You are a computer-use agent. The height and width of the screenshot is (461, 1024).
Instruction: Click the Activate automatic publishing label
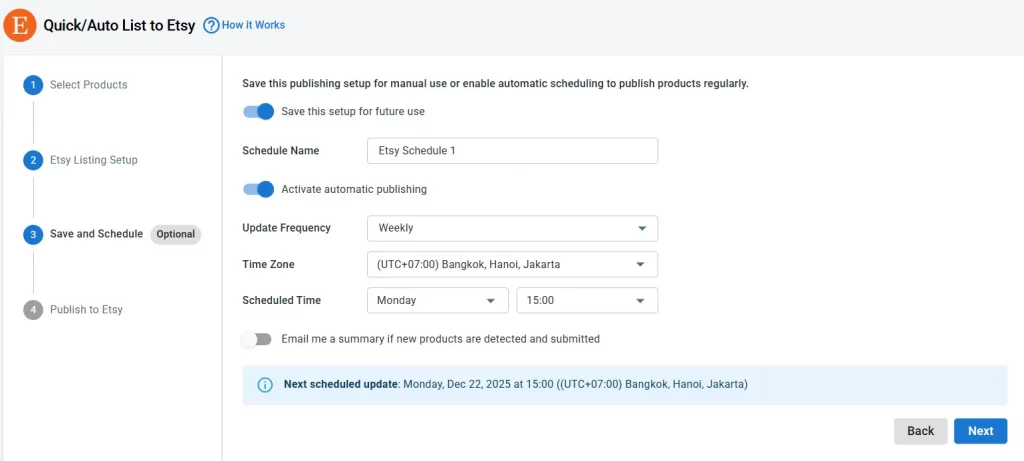point(354,189)
